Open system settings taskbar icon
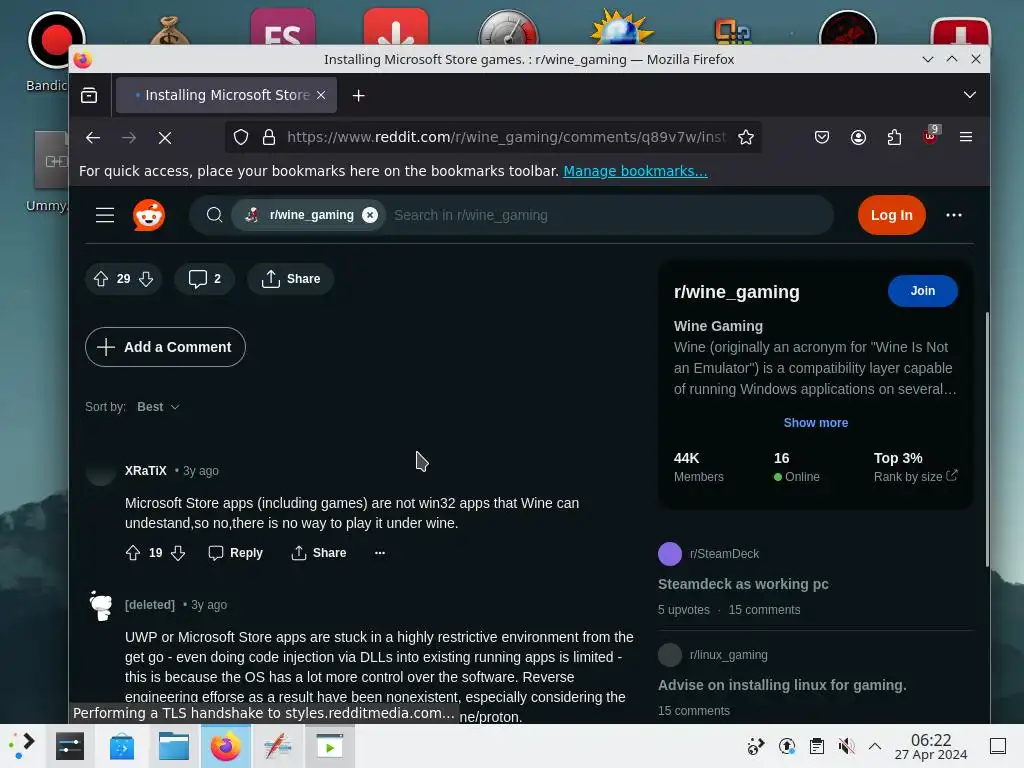The height and width of the screenshot is (768, 1024). point(70,746)
